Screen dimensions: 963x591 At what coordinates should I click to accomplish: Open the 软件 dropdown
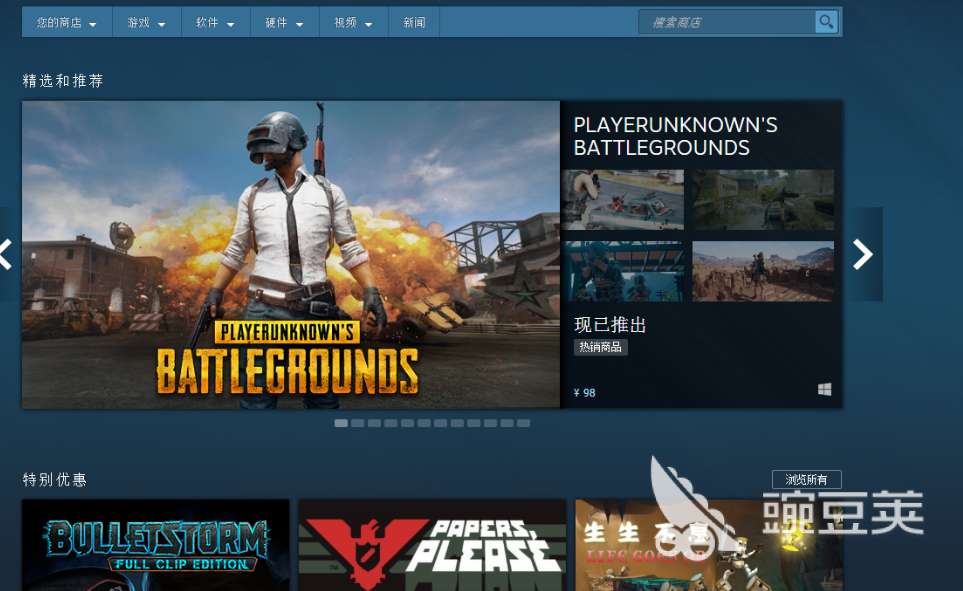coord(216,23)
